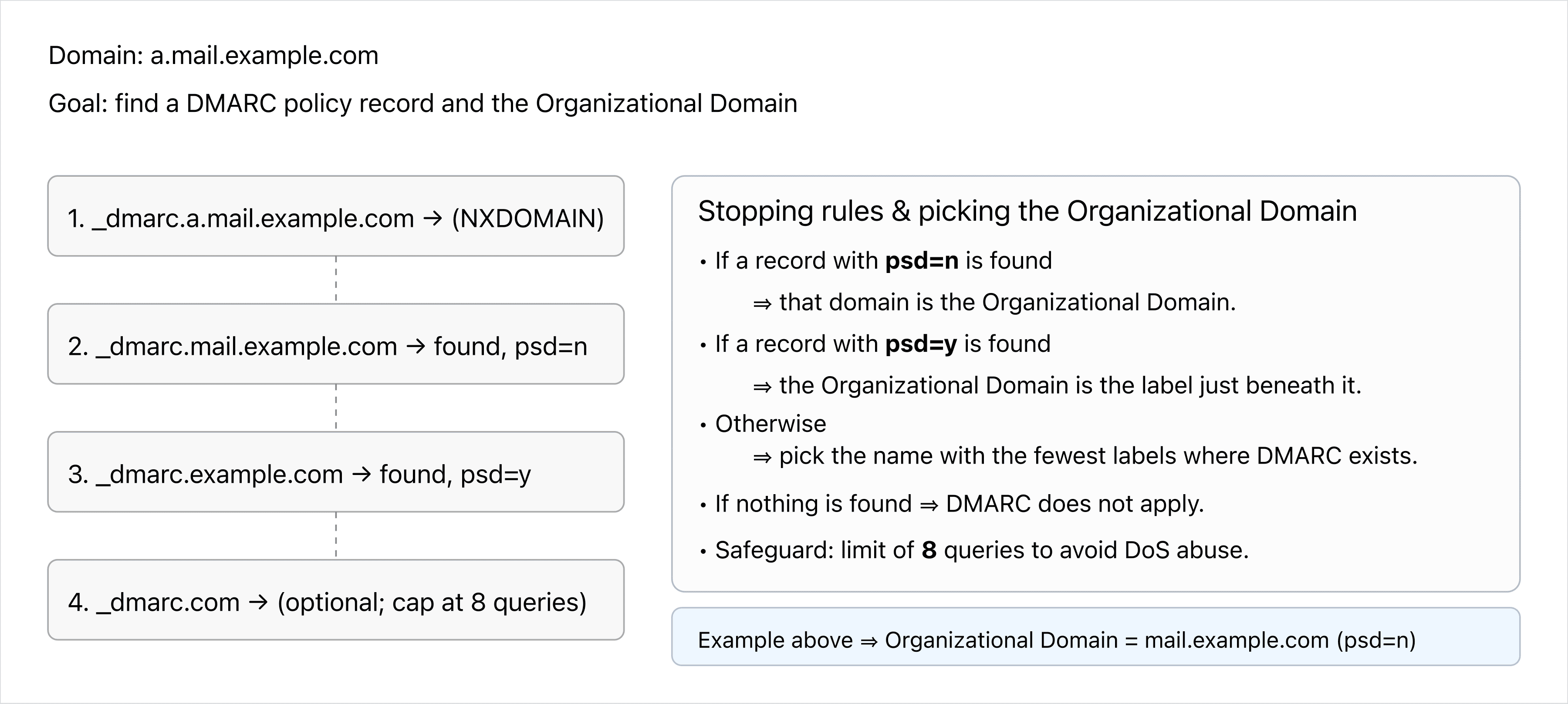Select the 'Domain: a.mail.example.com' line
Viewport: 1568px width, 704px height.
click(213, 55)
